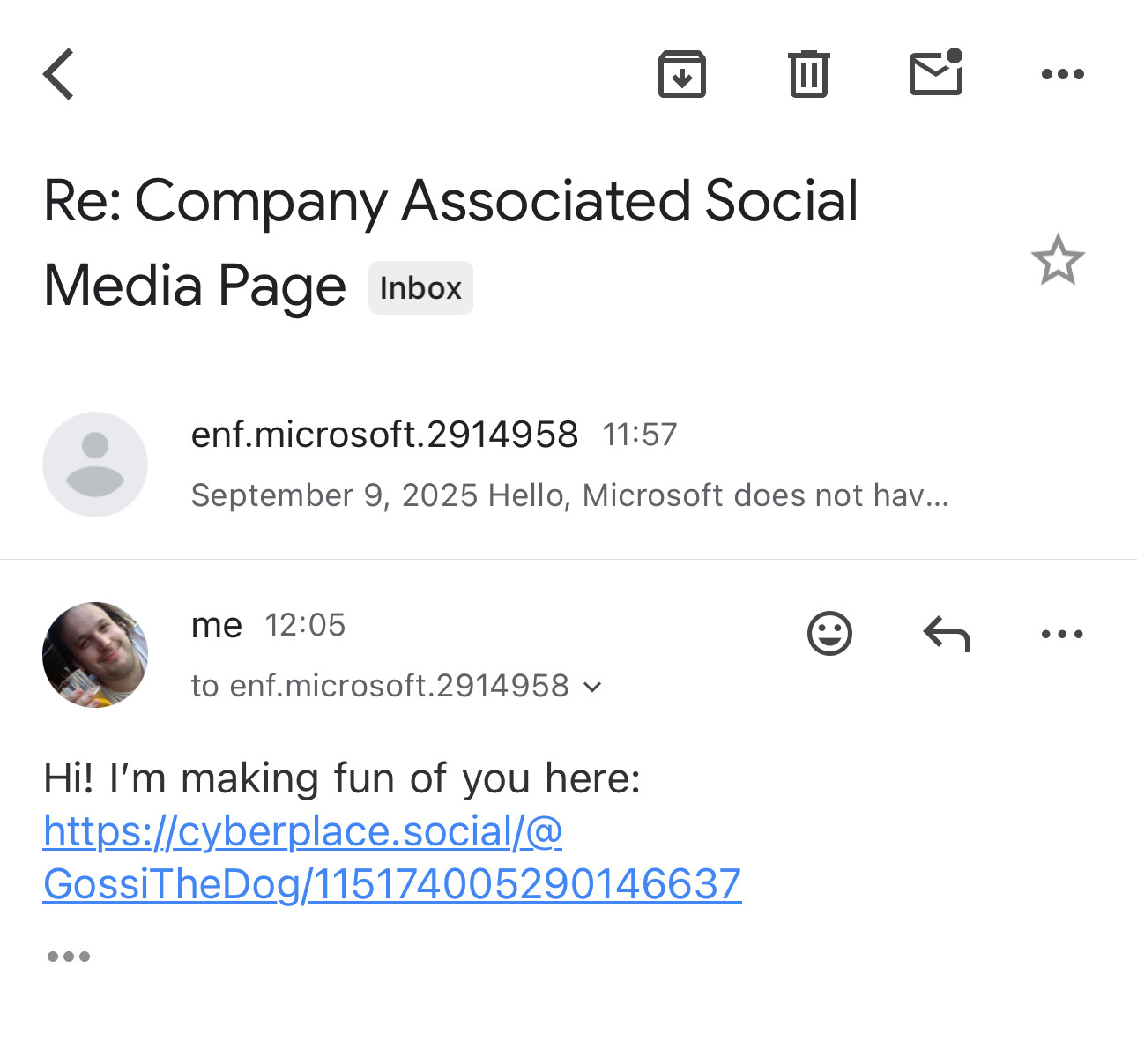
Task: Tap the Inbox label chip
Action: coord(420,287)
